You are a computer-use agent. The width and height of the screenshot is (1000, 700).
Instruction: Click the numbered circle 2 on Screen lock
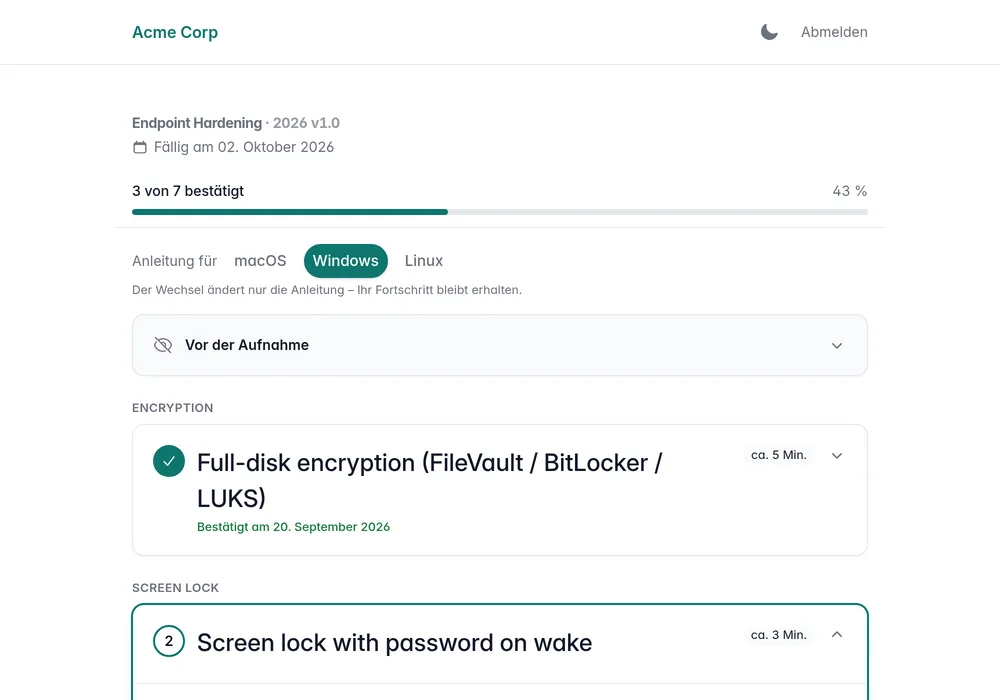[x=169, y=641]
